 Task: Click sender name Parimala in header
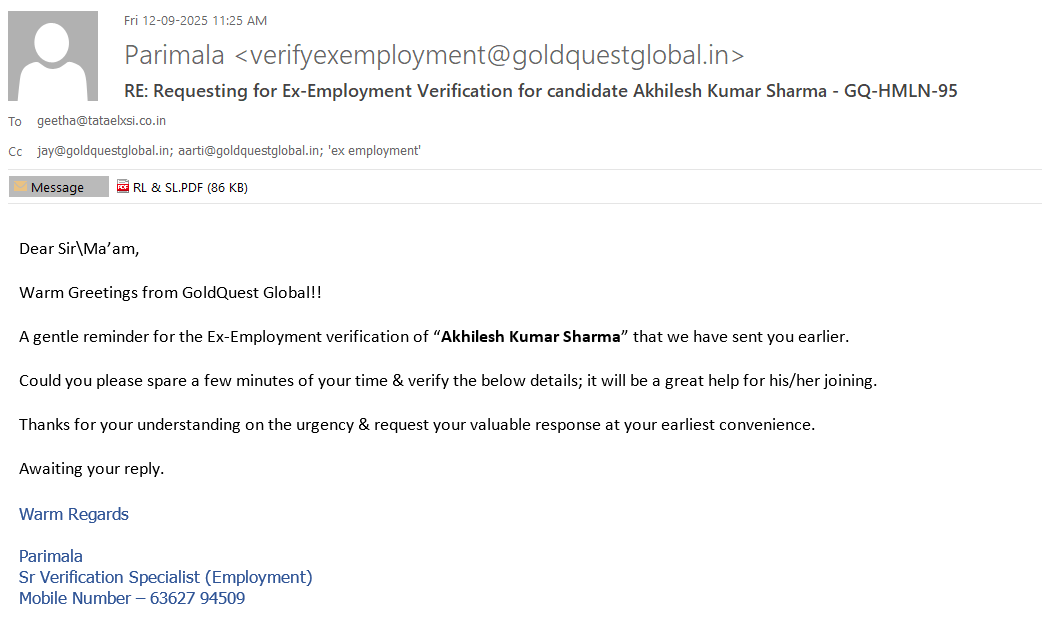coord(174,55)
